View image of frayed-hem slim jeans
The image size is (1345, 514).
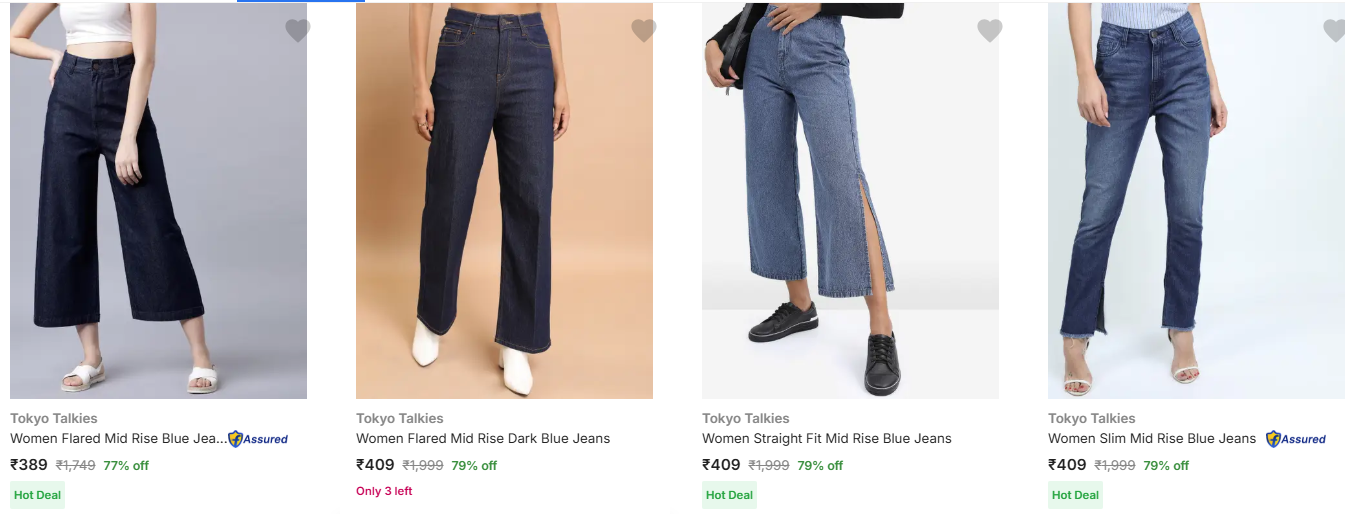point(1196,200)
